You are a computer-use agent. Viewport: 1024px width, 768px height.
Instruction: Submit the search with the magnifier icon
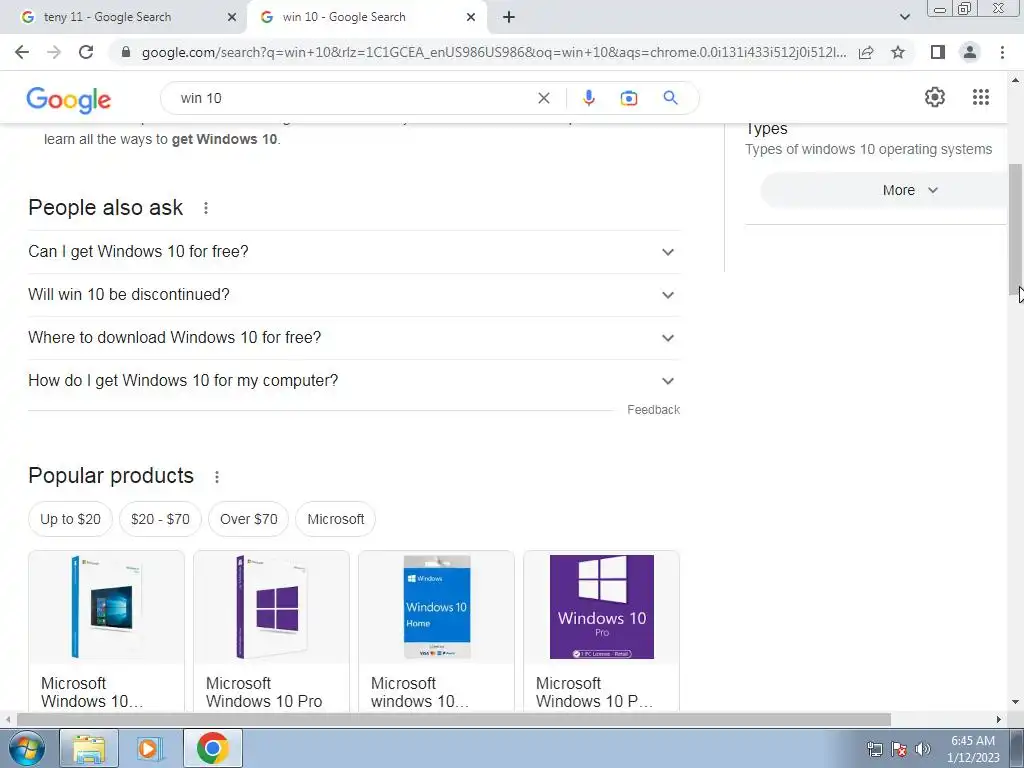670,98
